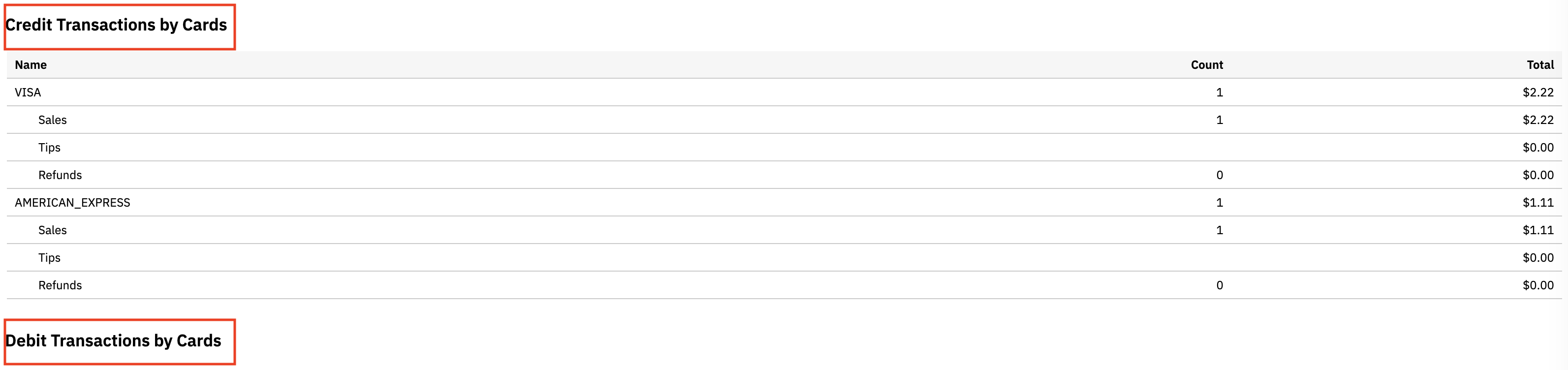Image resolution: width=1568 pixels, height=370 pixels.
Task: Click AMERICAN_EXPRESS Sales total $1.11
Action: click(1538, 230)
